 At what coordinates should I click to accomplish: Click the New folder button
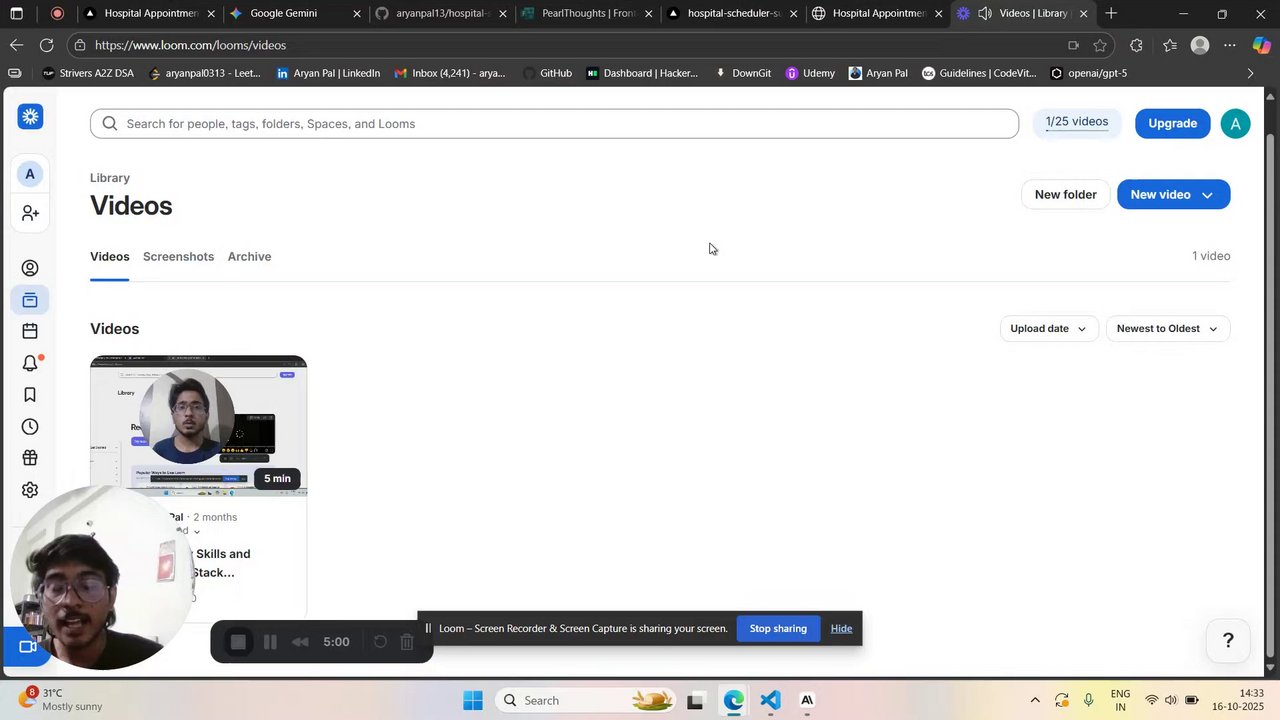tap(1066, 195)
